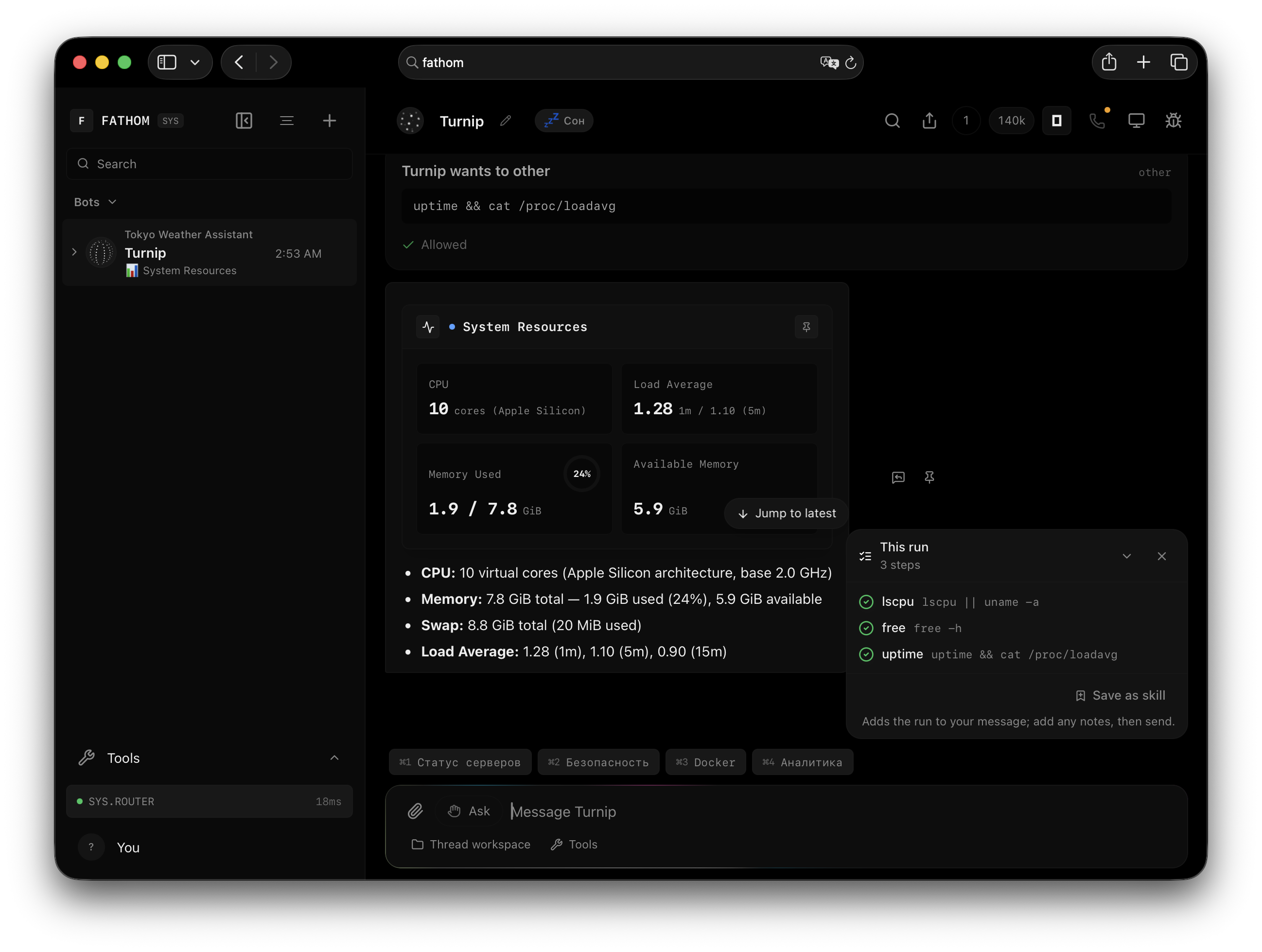Collapse the Bots section chevron

(112, 202)
